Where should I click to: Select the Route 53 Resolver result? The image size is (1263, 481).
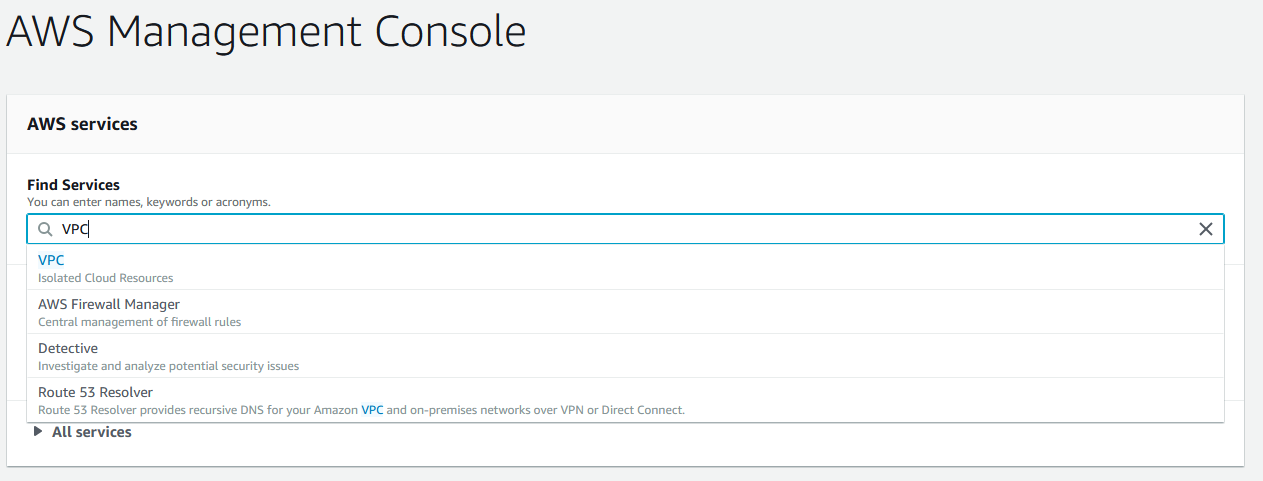pos(625,400)
